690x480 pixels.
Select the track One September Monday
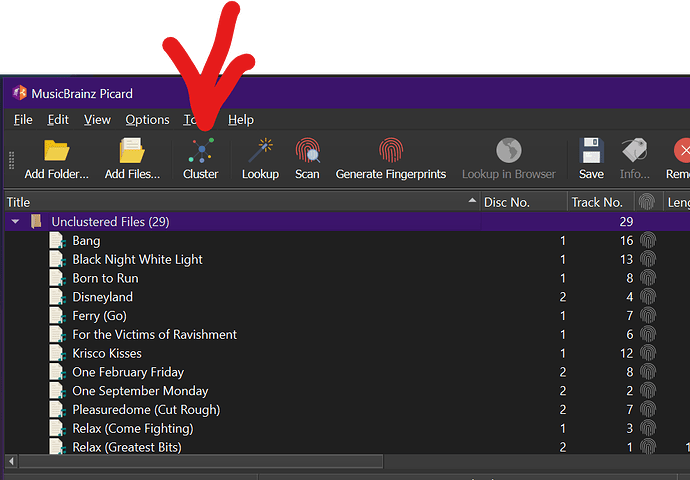[140, 391]
